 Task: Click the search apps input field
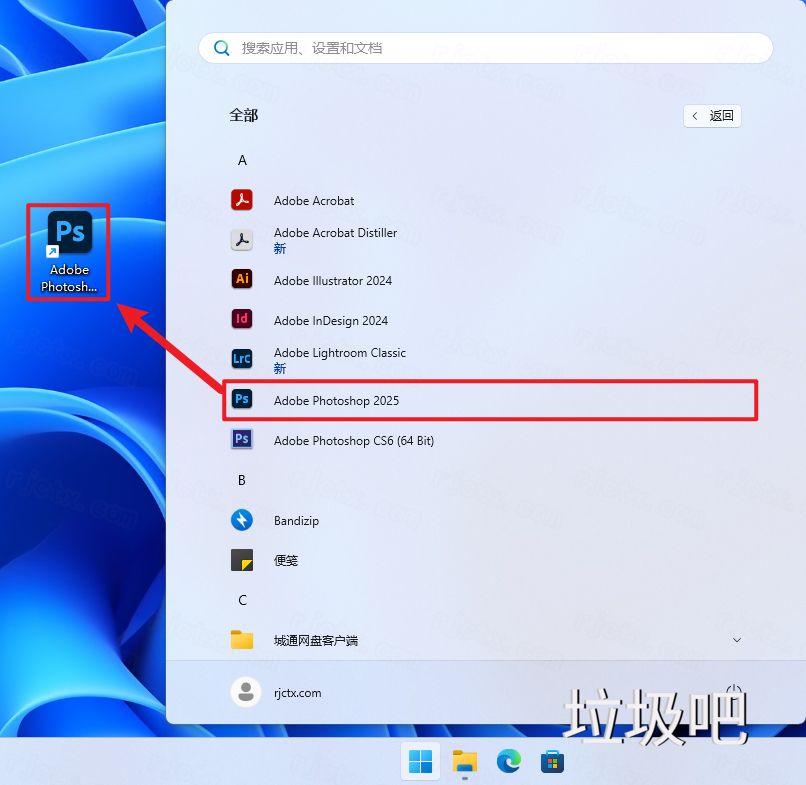(485, 47)
